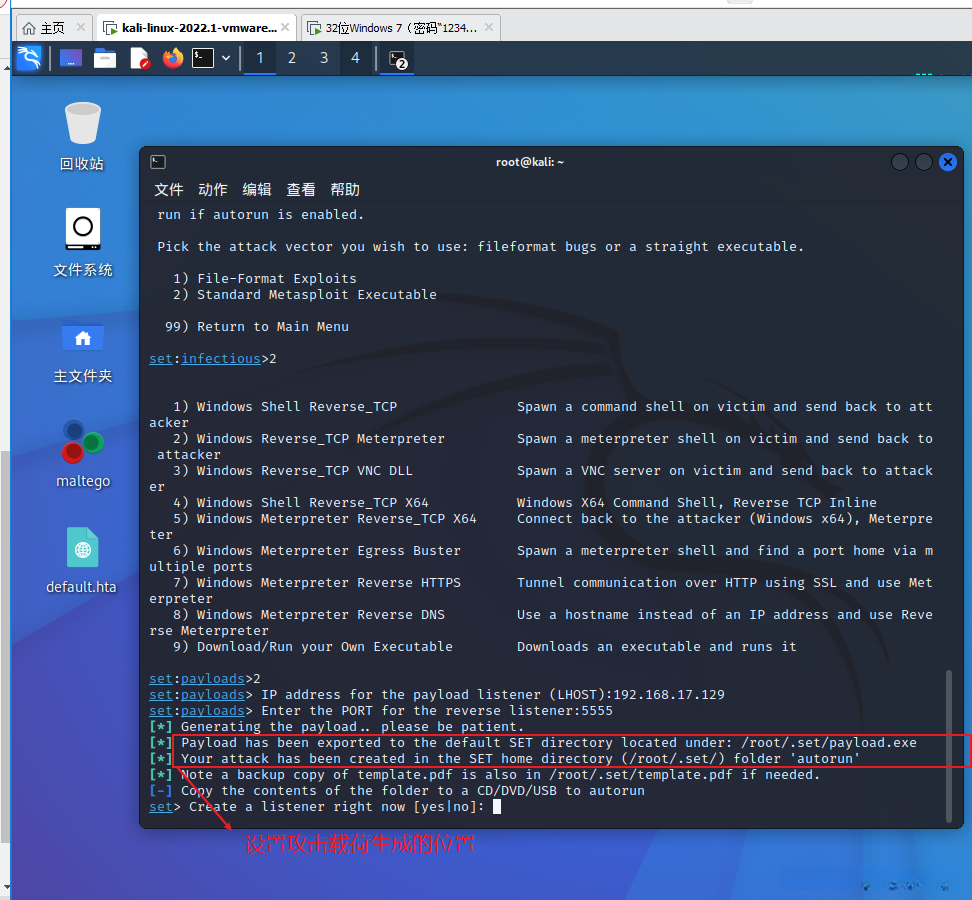
Task: Close the kali-linux-2022.1 tab
Action: click(285, 27)
